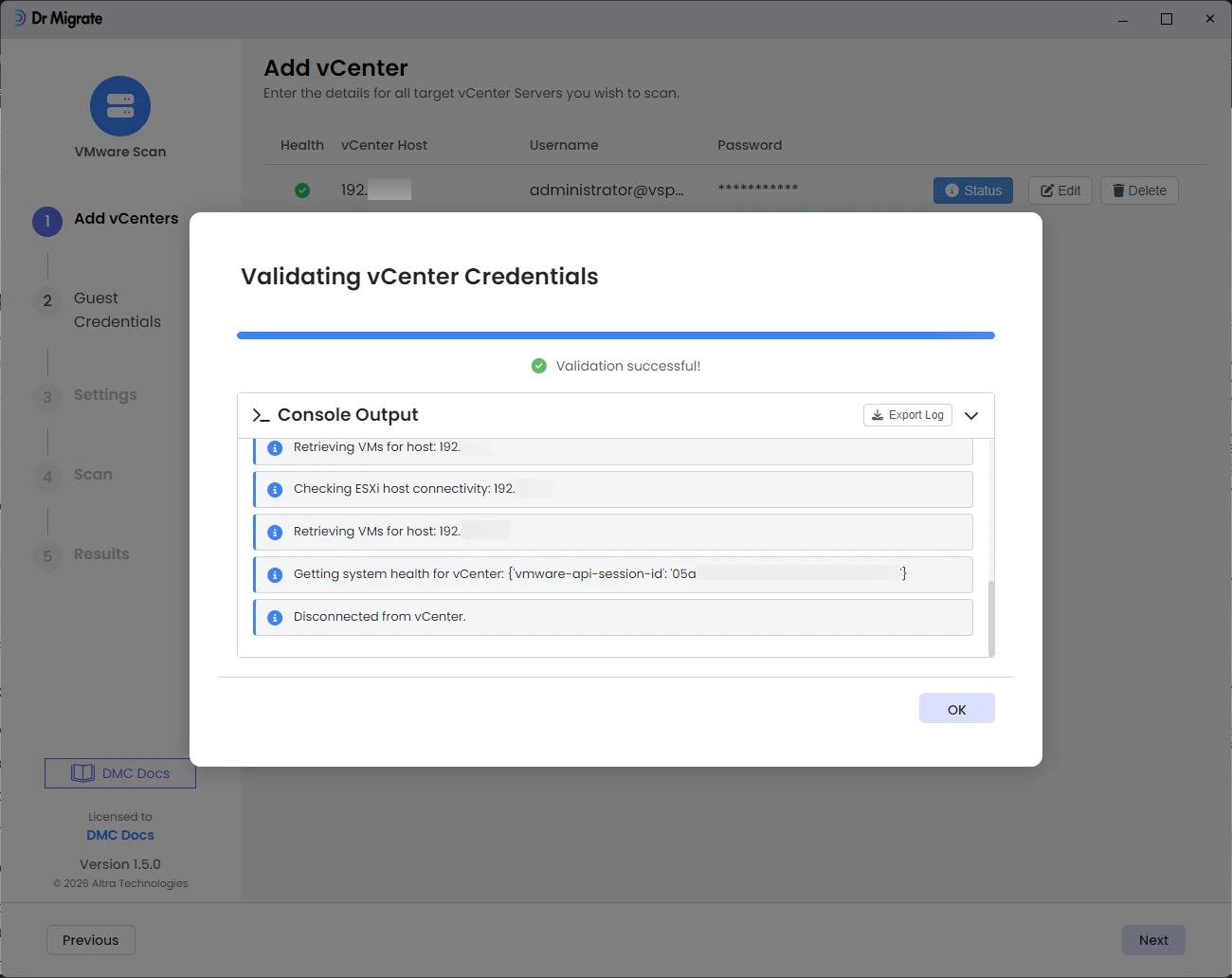Open the DMC Docs license link
The image size is (1232, 978).
tap(120, 835)
